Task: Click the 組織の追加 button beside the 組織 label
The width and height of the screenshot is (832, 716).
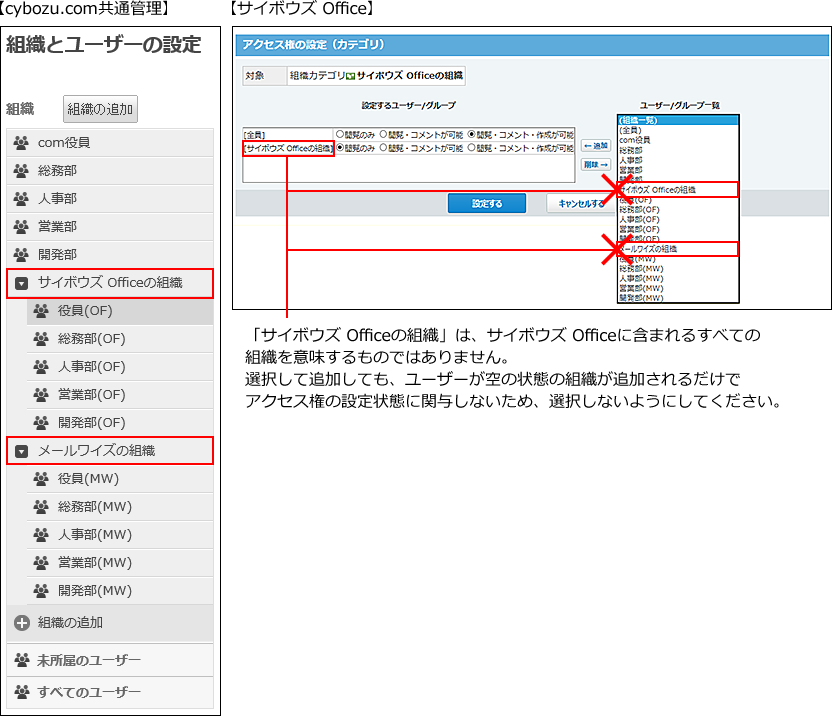Action: click(x=100, y=109)
